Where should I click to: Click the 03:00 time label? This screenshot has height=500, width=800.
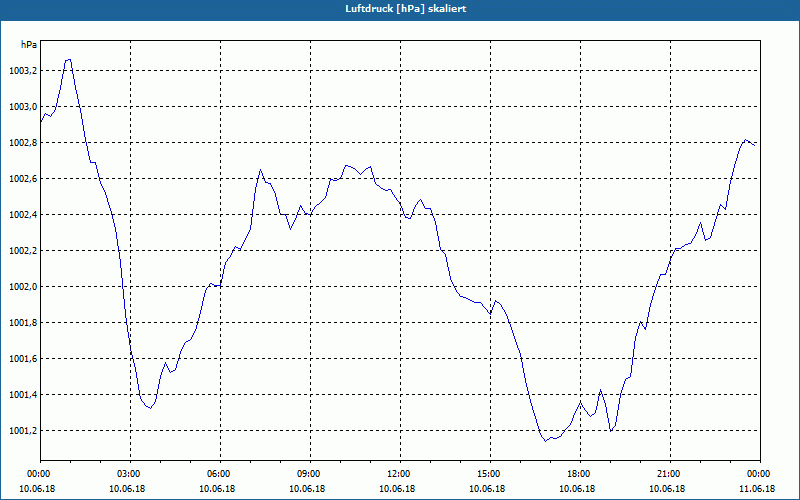[131, 474]
